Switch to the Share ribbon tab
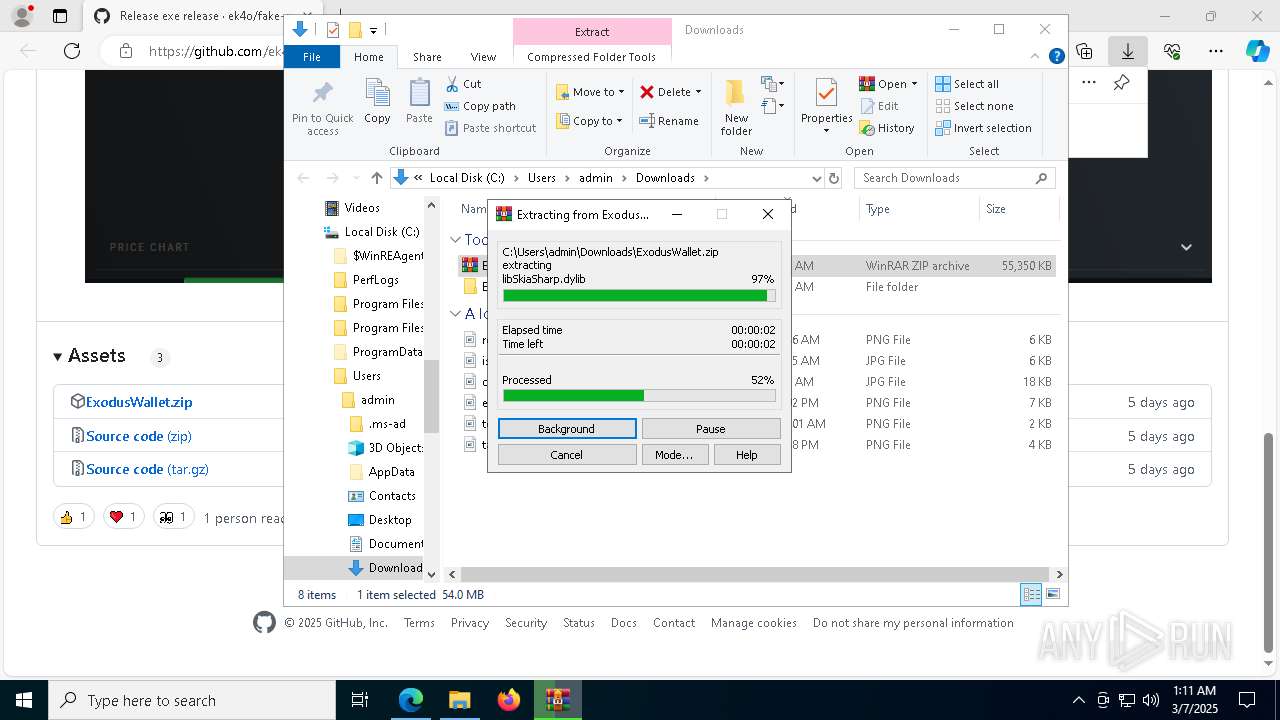 click(427, 57)
